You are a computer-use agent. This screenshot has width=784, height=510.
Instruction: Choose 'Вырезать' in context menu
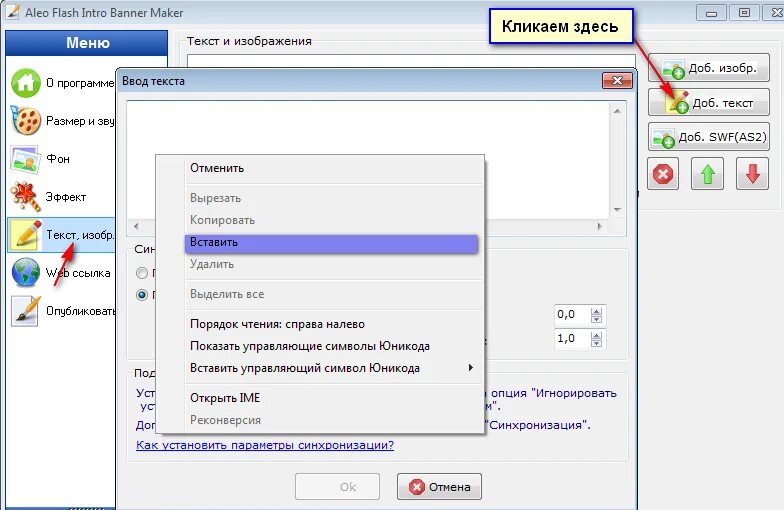click(320, 198)
